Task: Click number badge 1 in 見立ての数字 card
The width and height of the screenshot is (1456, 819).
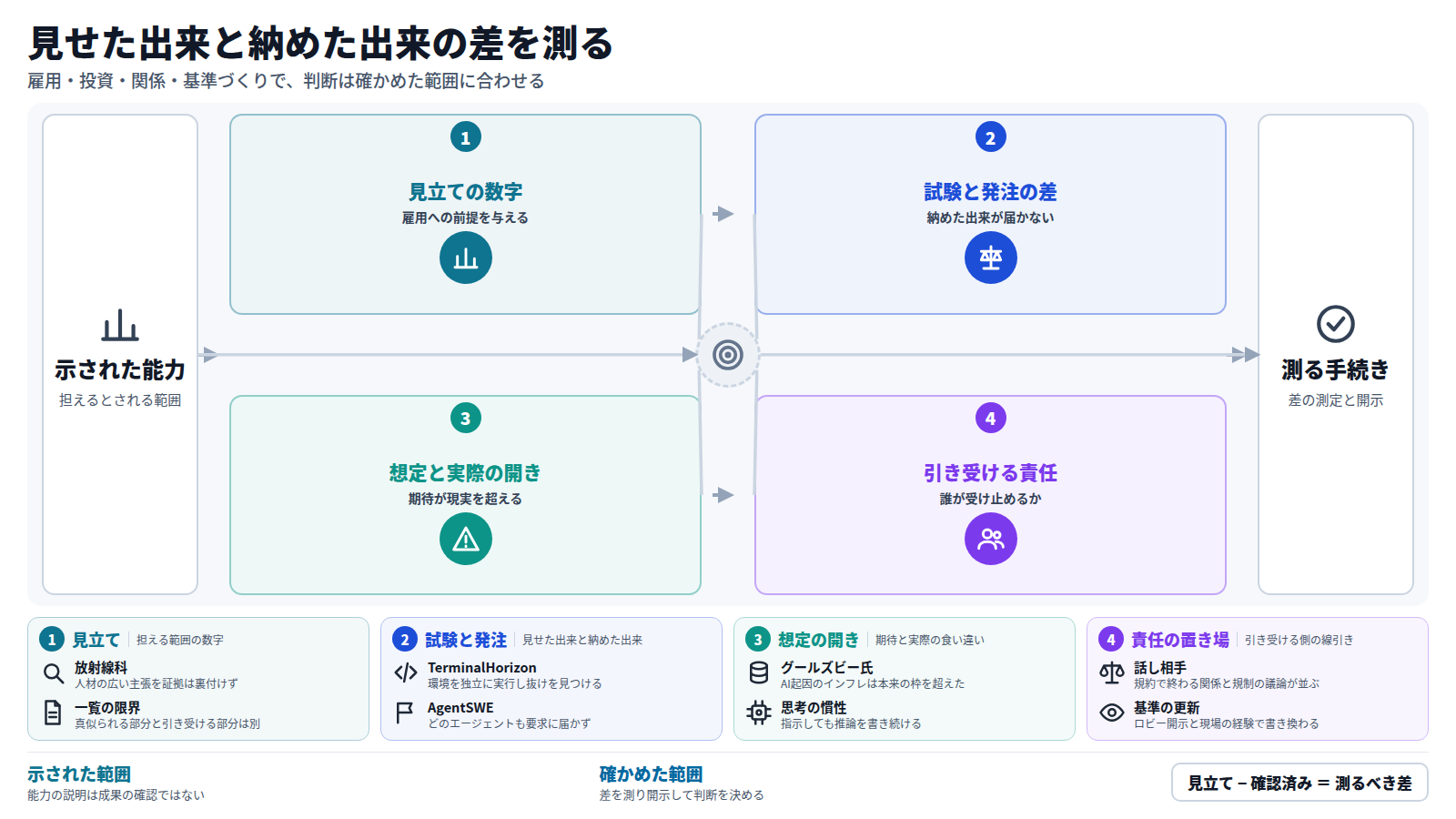Action: pyautogui.click(x=466, y=137)
